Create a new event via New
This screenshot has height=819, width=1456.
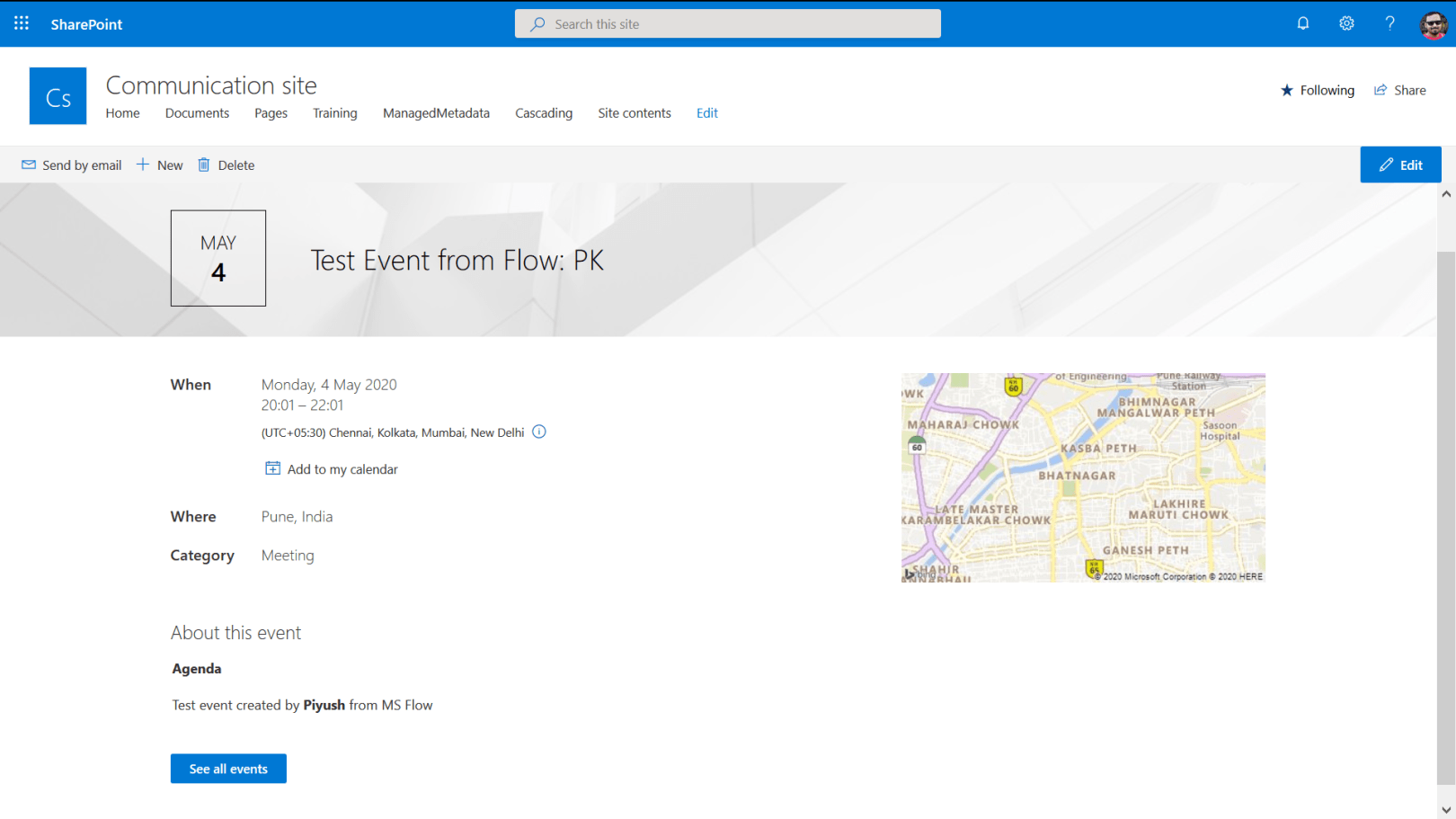click(x=159, y=165)
